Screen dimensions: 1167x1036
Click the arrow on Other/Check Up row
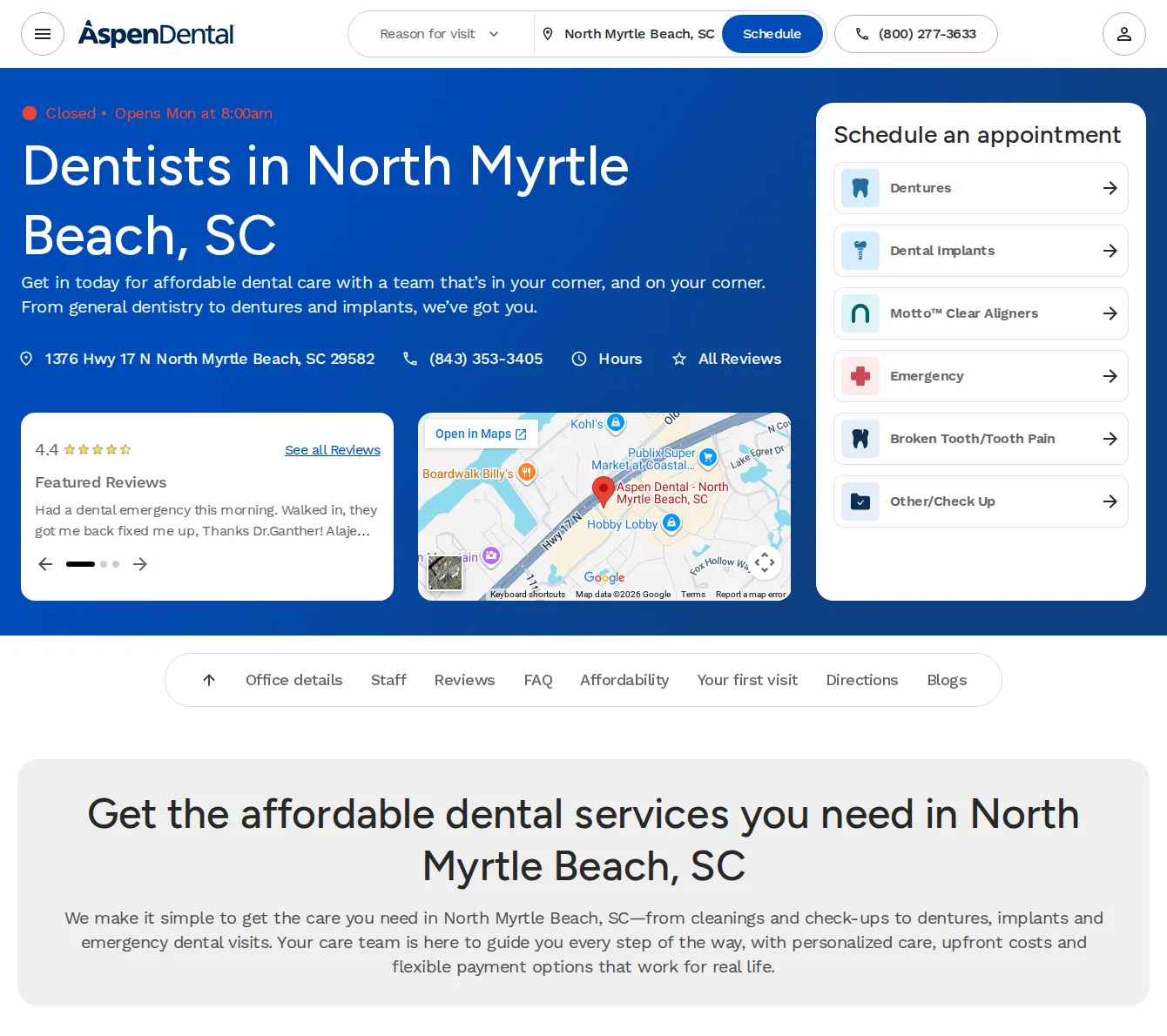[x=1110, y=501]
